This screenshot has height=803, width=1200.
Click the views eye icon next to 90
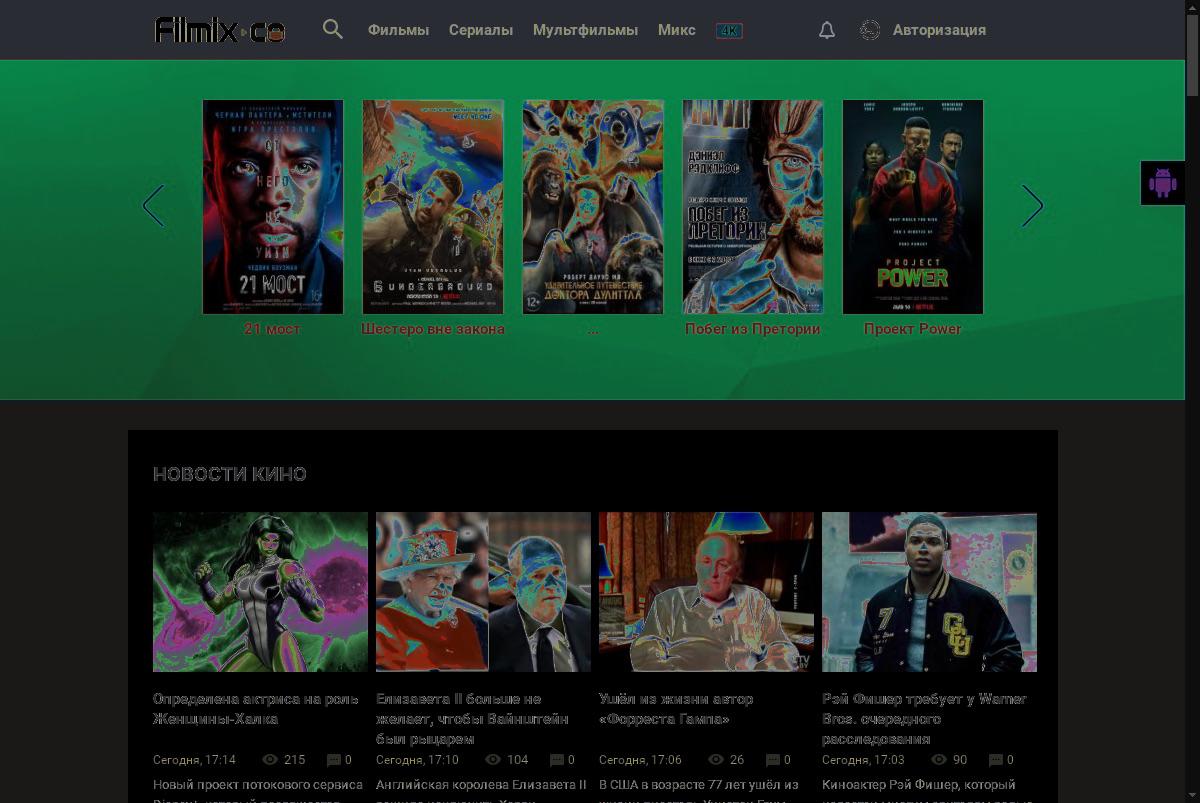click(939, 760)
